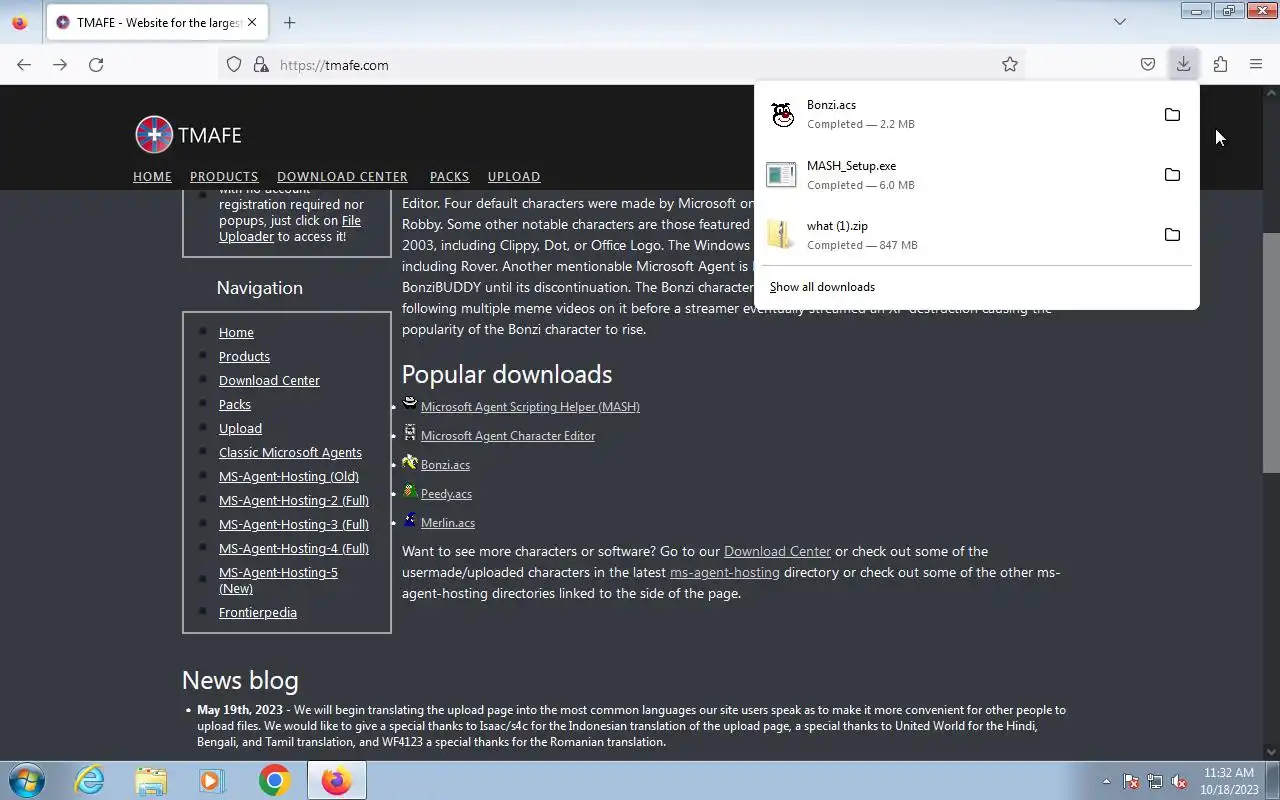Open the Save to Pocket icon
Image resolution: width=1280 pixels, height=800 pixels.
tap(1148, 64)
